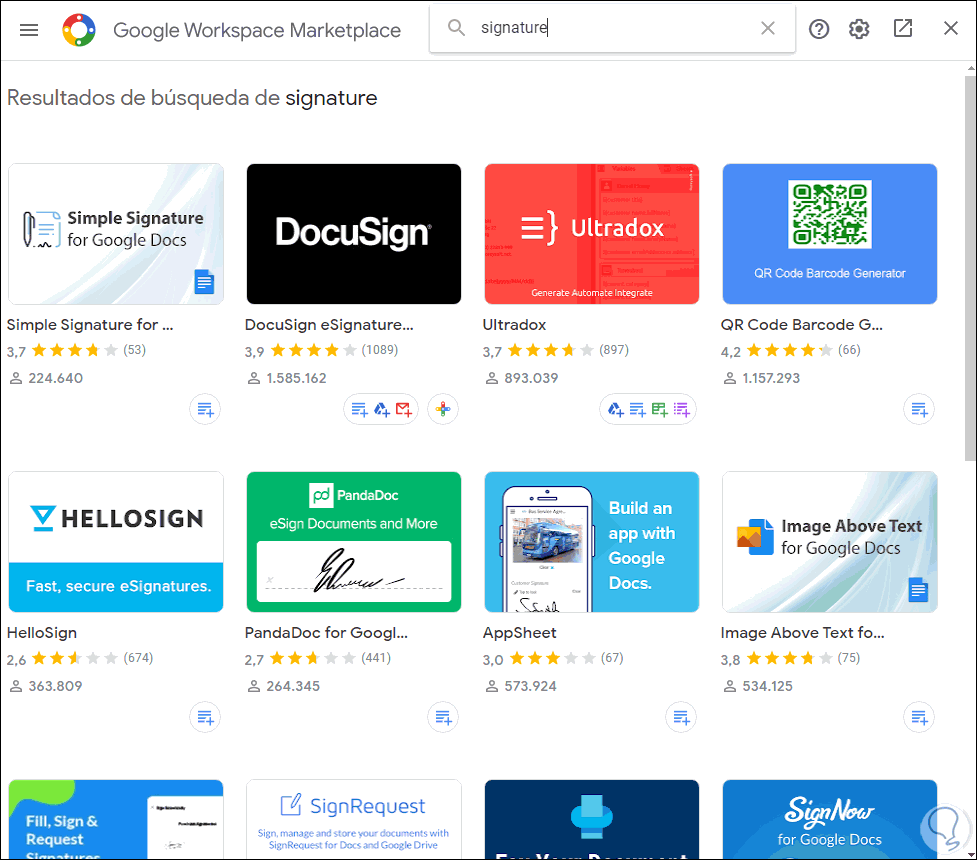Viewport: 977px width, 860px height.
Task: Open the PandaDoc eSign thumbnail
Action: (x=354, y=542)
